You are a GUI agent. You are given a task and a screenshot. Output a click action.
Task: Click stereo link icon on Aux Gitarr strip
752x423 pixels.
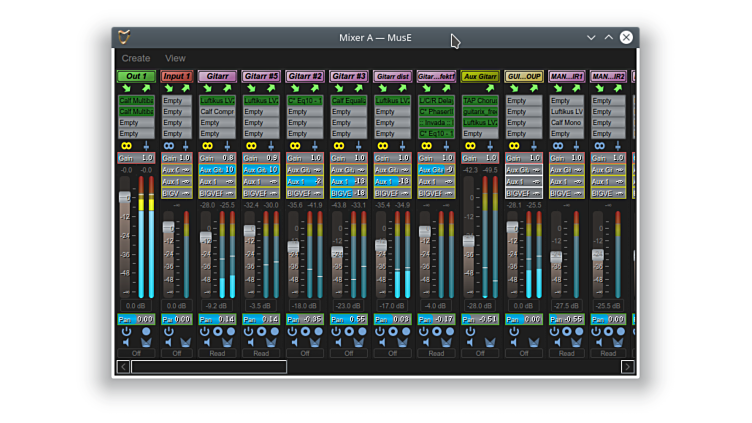click(x=470, y=145)
